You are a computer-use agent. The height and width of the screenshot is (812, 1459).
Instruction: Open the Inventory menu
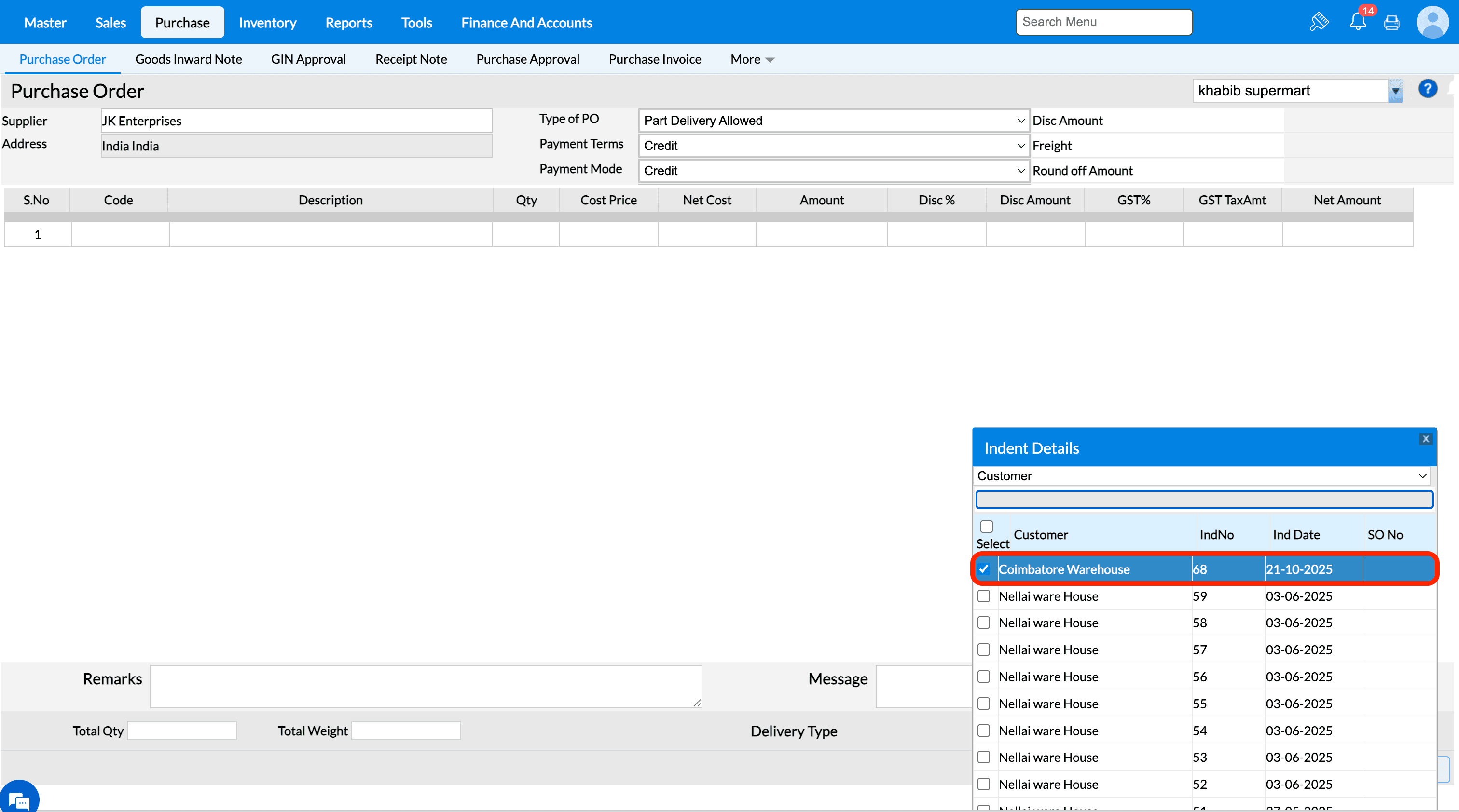pos(267,23)
